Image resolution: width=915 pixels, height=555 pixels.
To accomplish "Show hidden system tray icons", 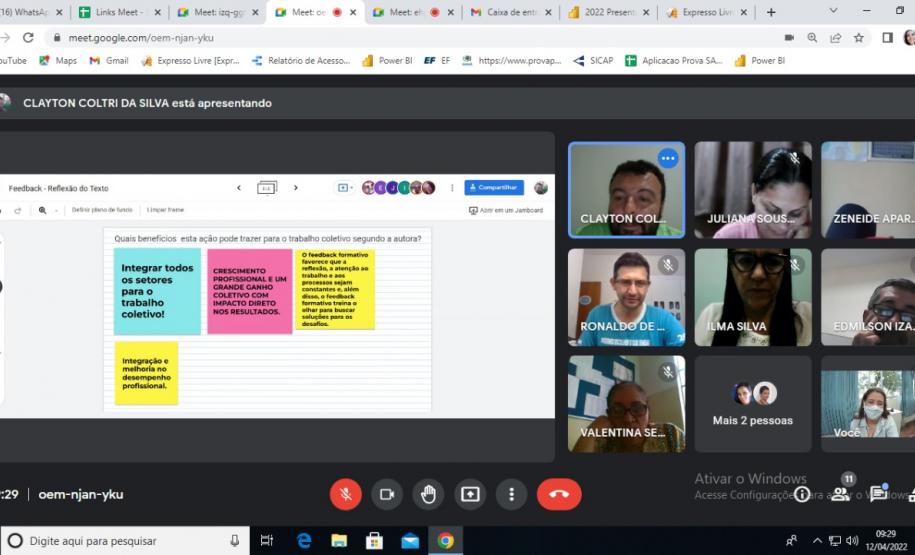I will click(x=816, y=541).
